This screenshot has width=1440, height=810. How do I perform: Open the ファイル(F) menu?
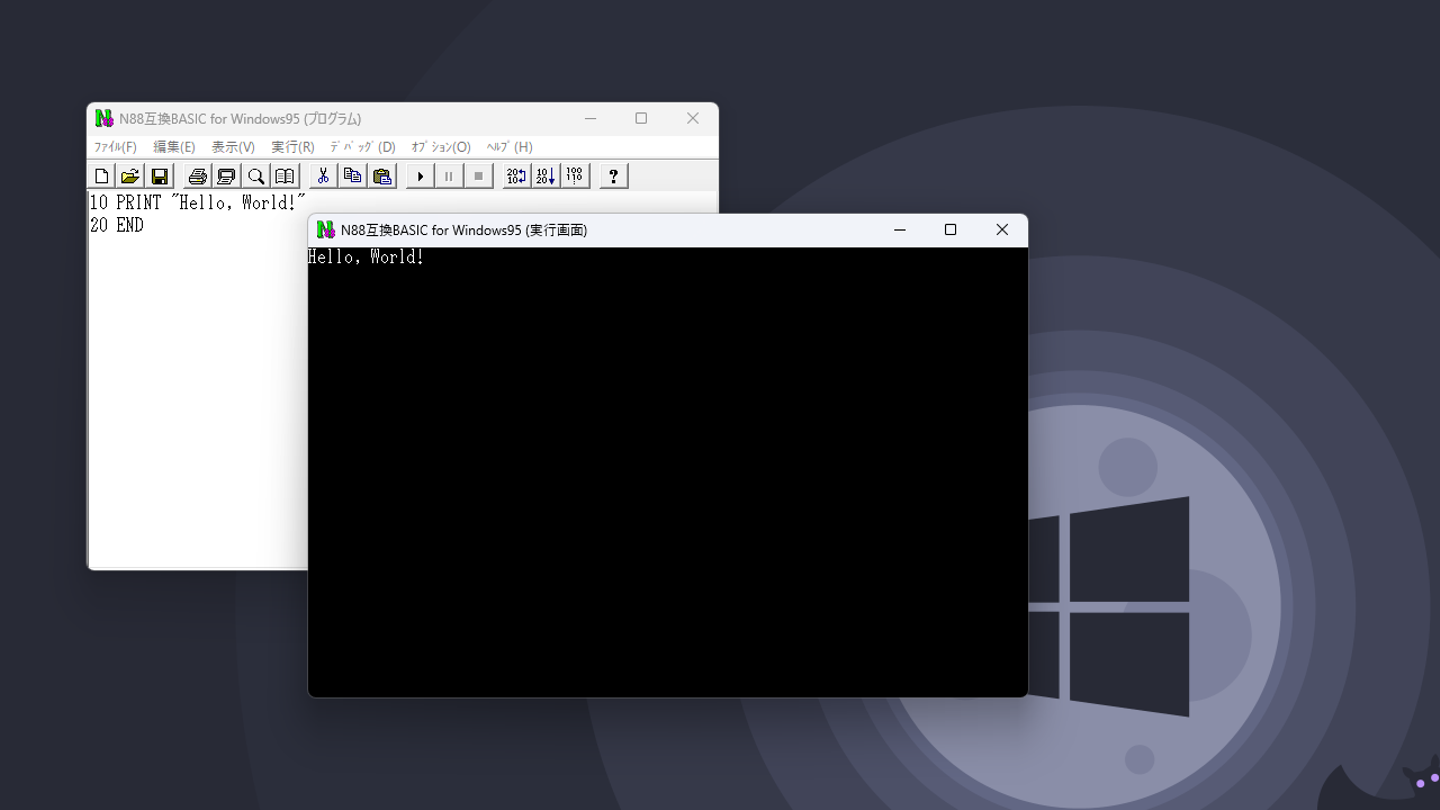(115, 147)
